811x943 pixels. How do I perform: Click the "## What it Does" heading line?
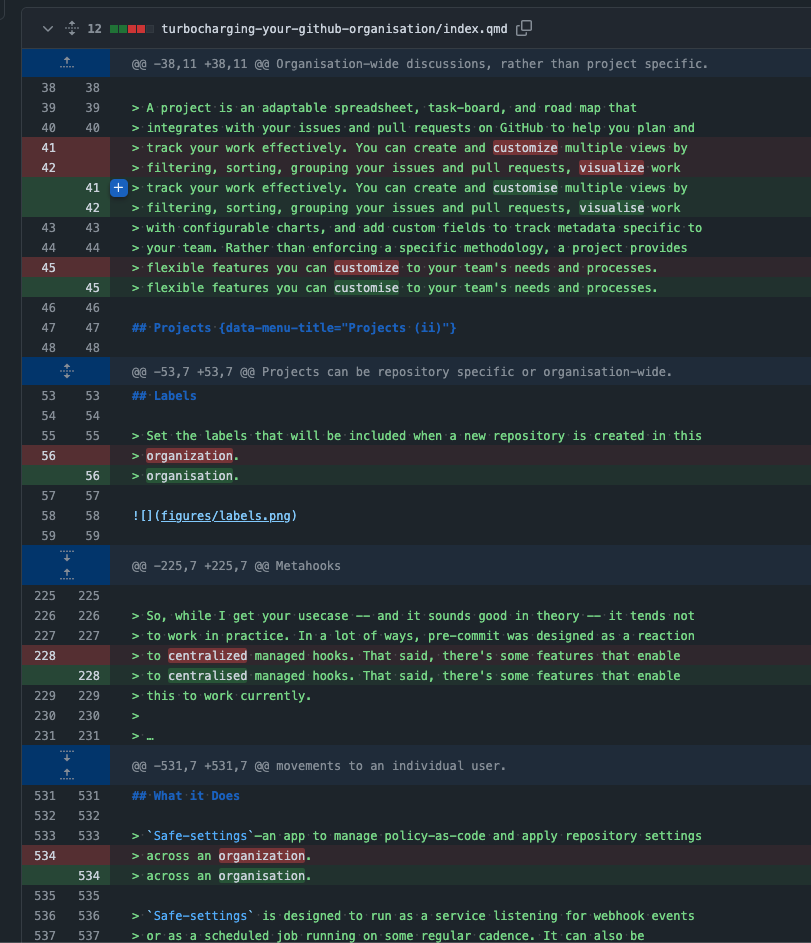coord(186,796)
